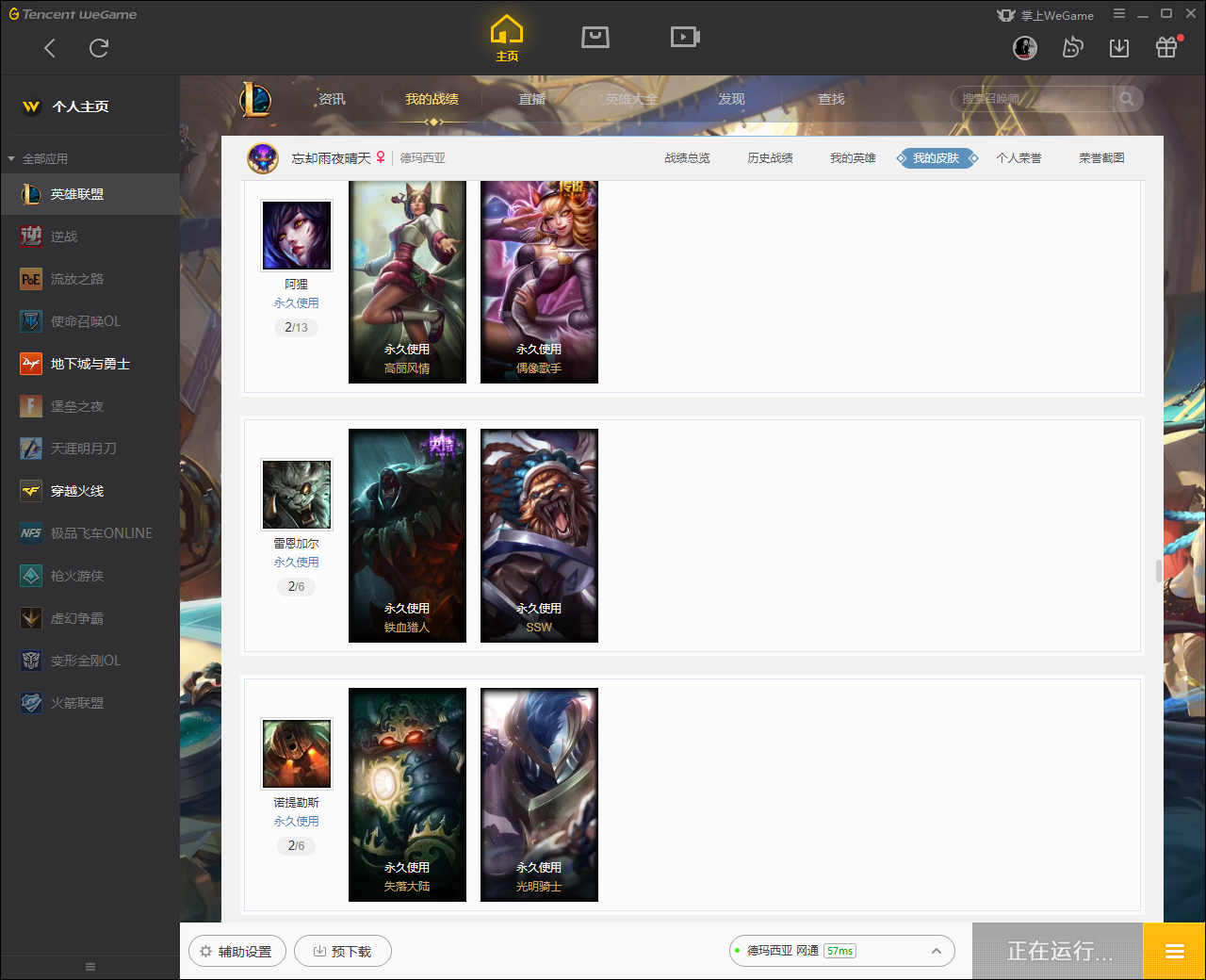Open 掌上WeGame mobile link
This screenshot has height=980, width=1206.
(x=1046, y=15)
